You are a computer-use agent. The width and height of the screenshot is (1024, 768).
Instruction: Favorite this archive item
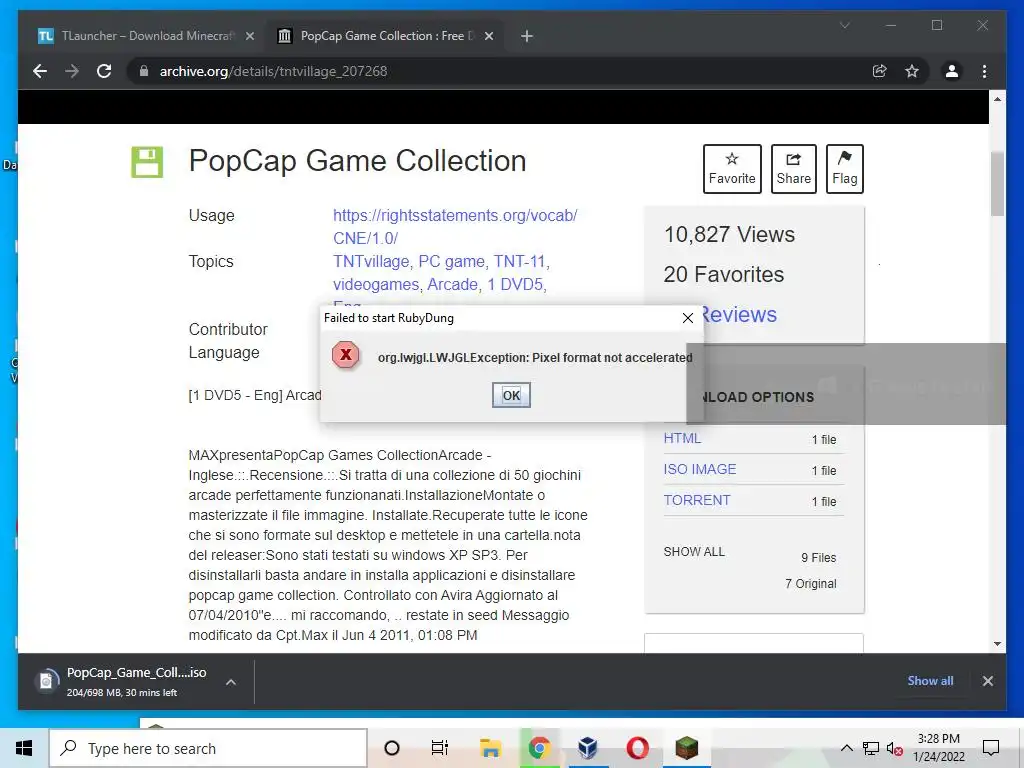click(732, 168)
